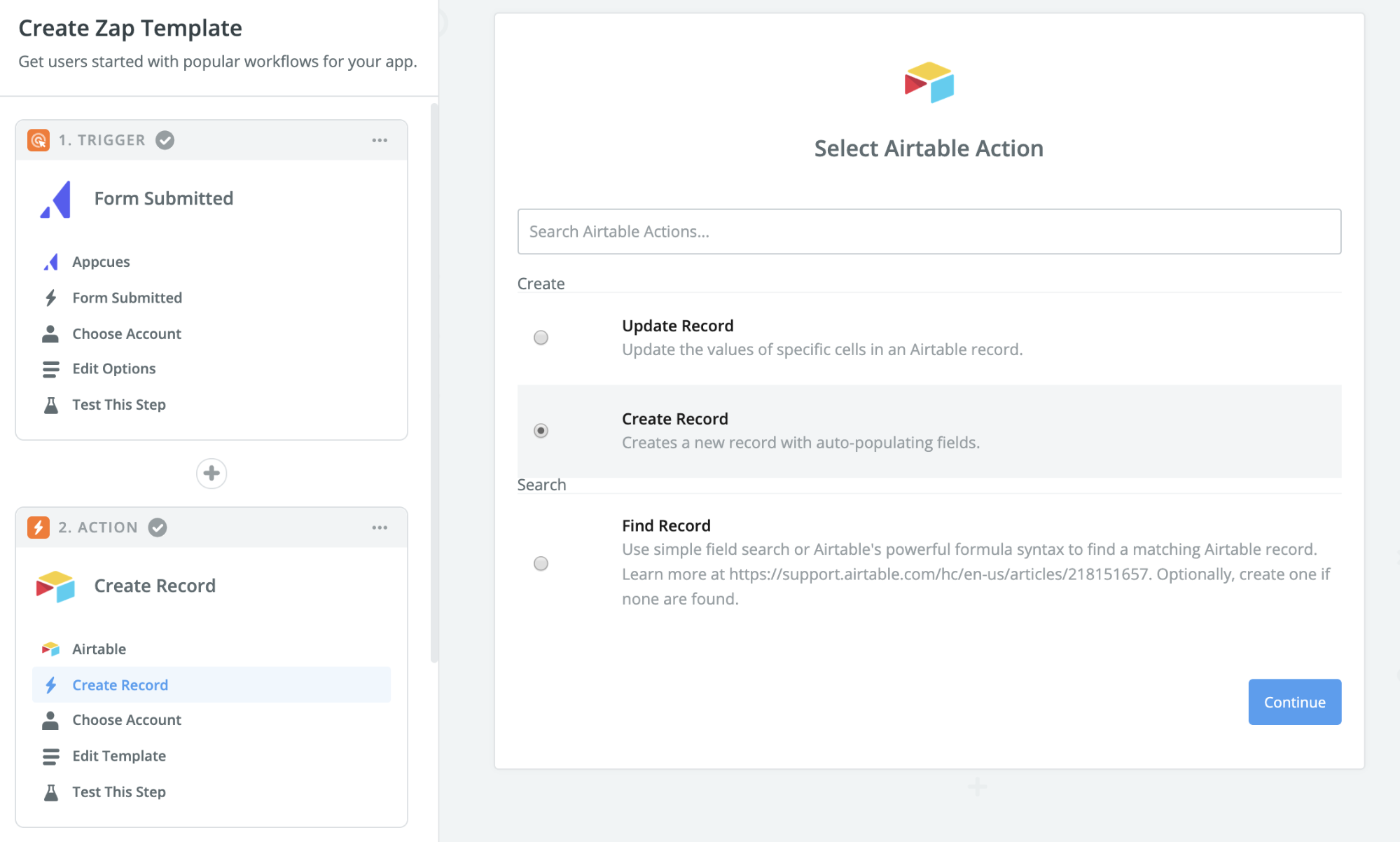Open Edit Template item
The image size is (1400, 842).
212,757
